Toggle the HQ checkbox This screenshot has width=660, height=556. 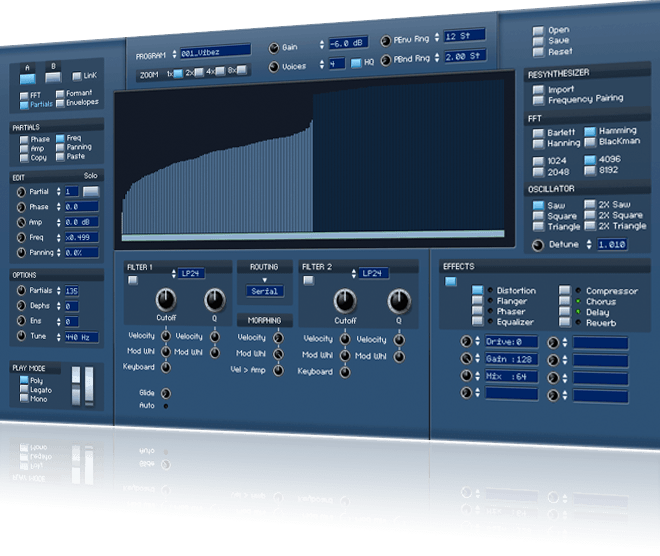[356, 63]
